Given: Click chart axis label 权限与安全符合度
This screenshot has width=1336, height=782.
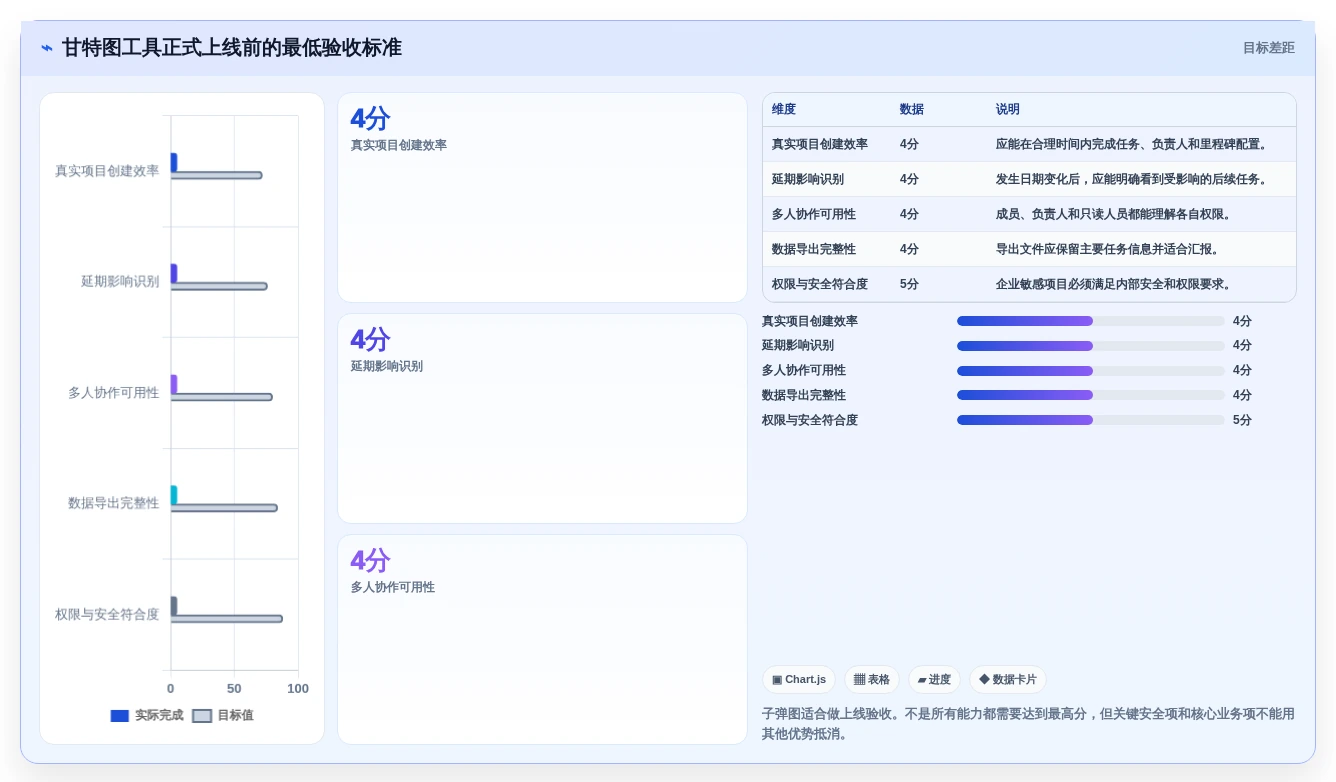Looking at the screenshot, I should point(107,614).
